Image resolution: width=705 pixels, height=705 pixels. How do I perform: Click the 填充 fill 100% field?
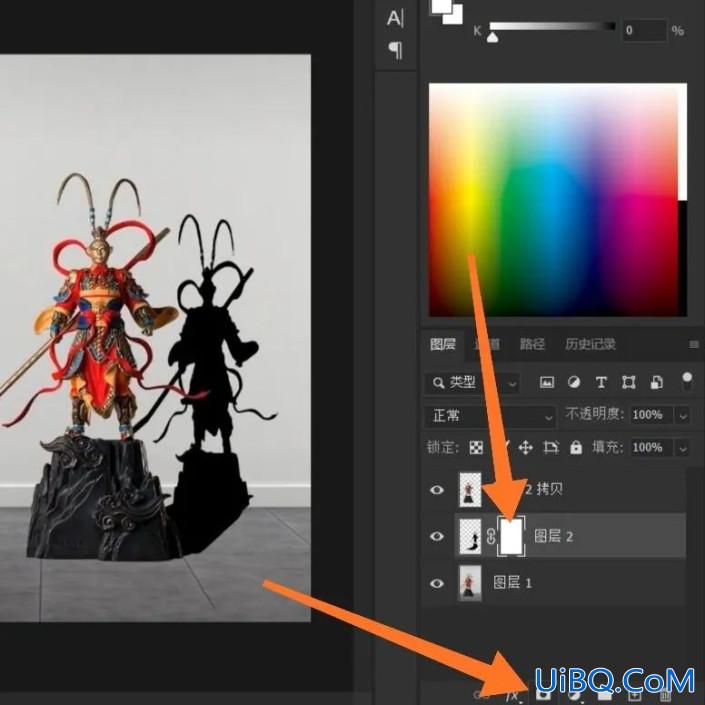(x=651, y=448)
